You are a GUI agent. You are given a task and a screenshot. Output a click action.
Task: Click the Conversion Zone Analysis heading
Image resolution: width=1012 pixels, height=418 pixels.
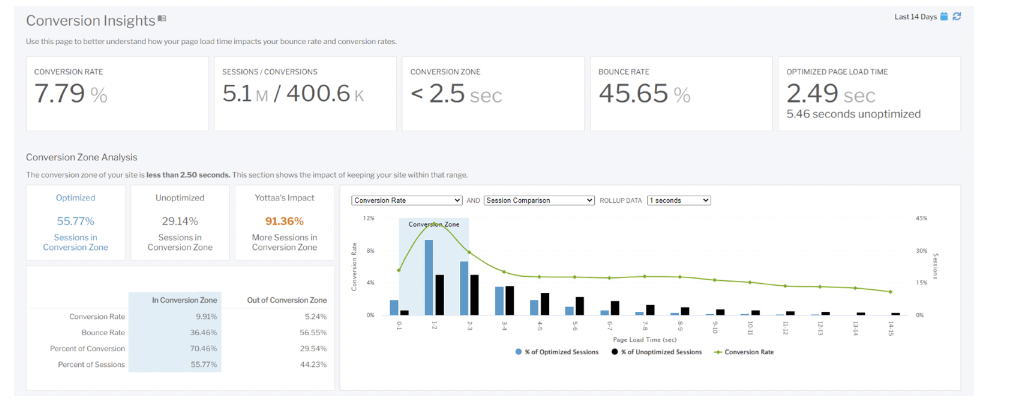tap(81, 157)
